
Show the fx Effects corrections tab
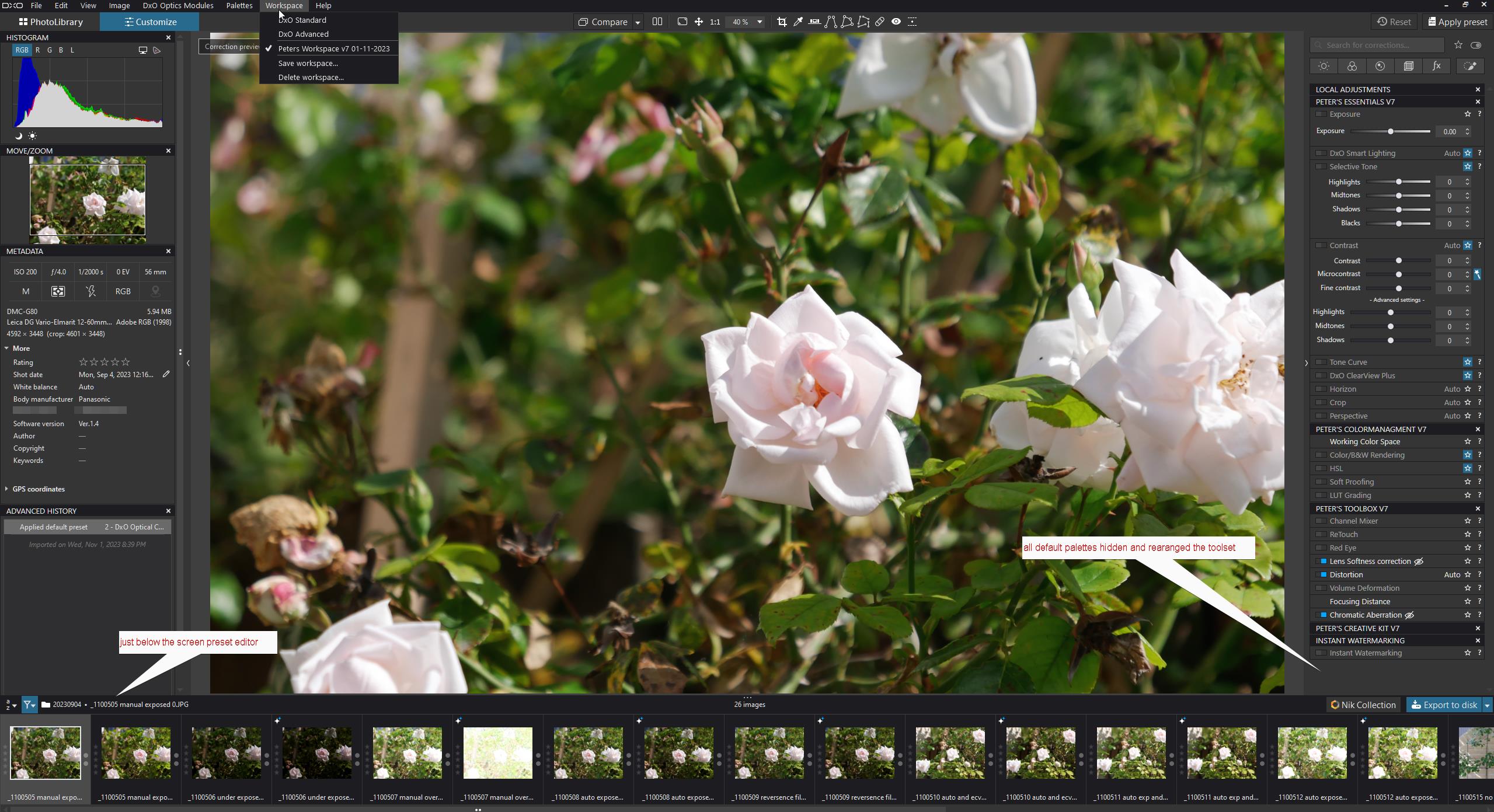(x=1436, y=66)
